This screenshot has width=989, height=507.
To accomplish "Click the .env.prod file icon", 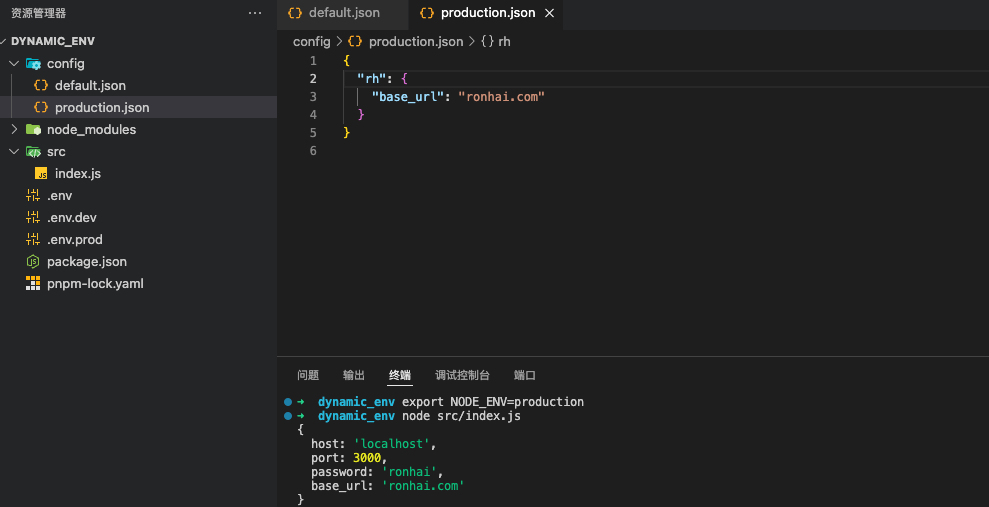I will pyautogui.click(x=33, y=239).
